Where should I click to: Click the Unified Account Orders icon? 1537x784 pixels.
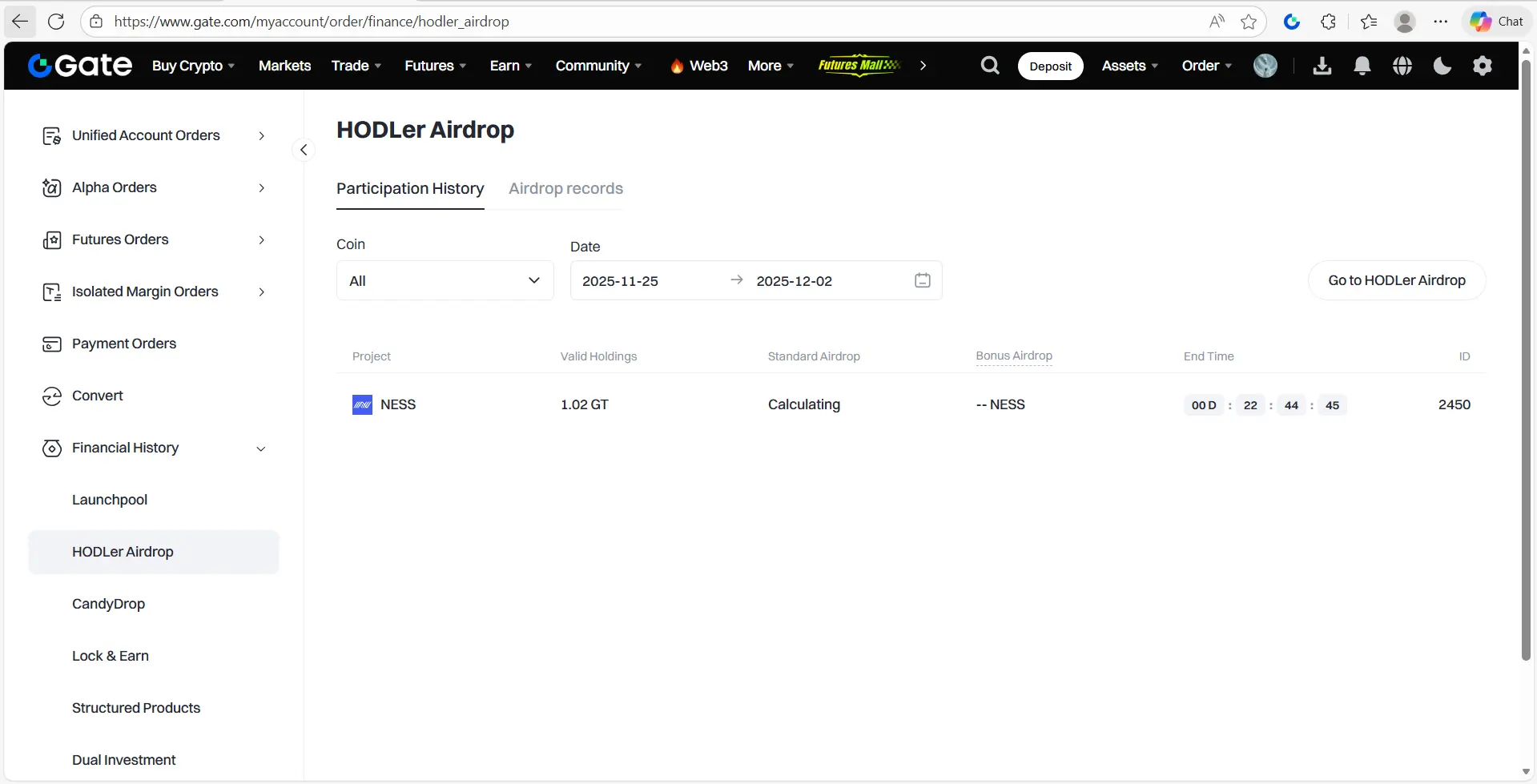[52, 136]
